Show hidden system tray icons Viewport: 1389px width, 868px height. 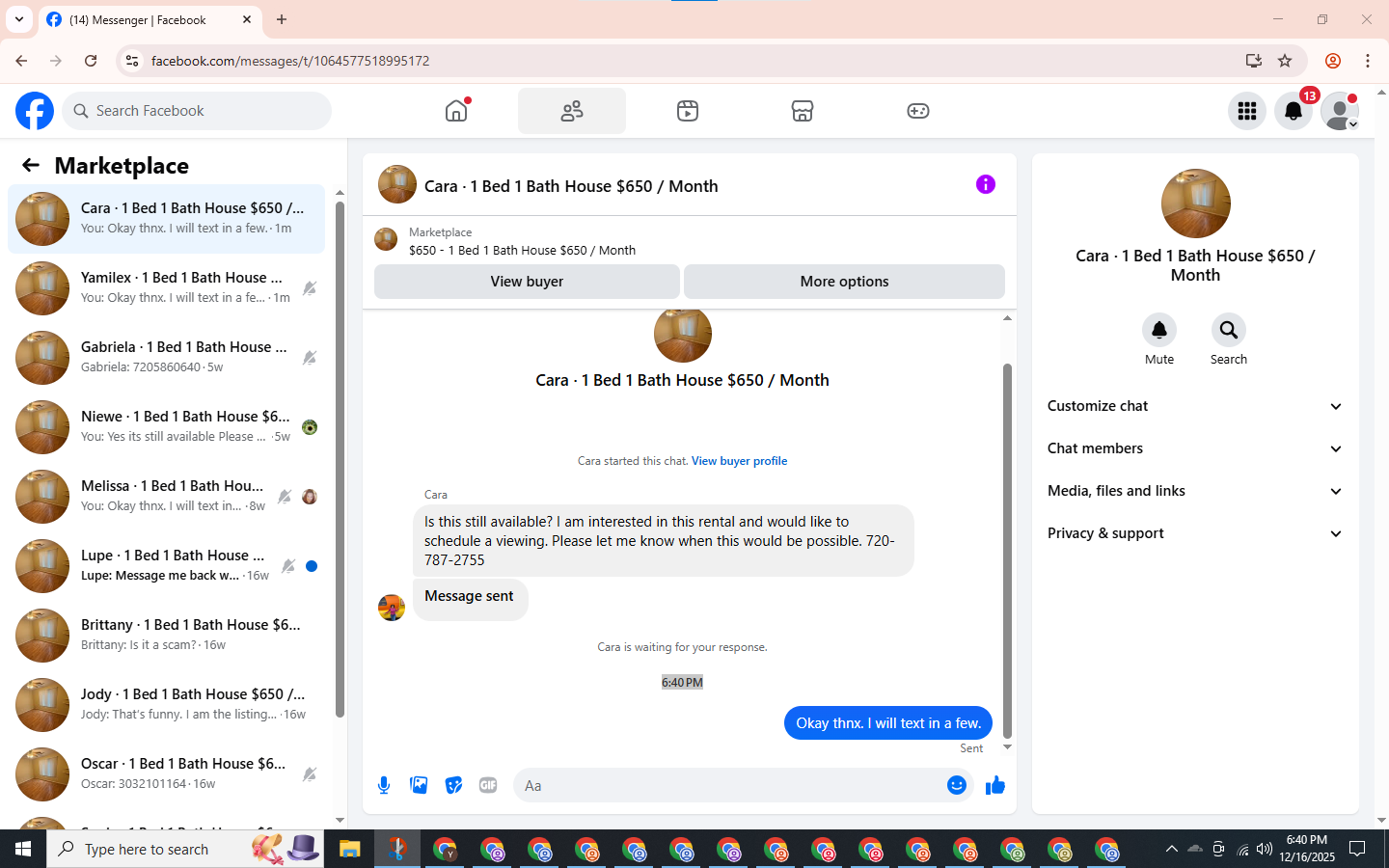1171,849
